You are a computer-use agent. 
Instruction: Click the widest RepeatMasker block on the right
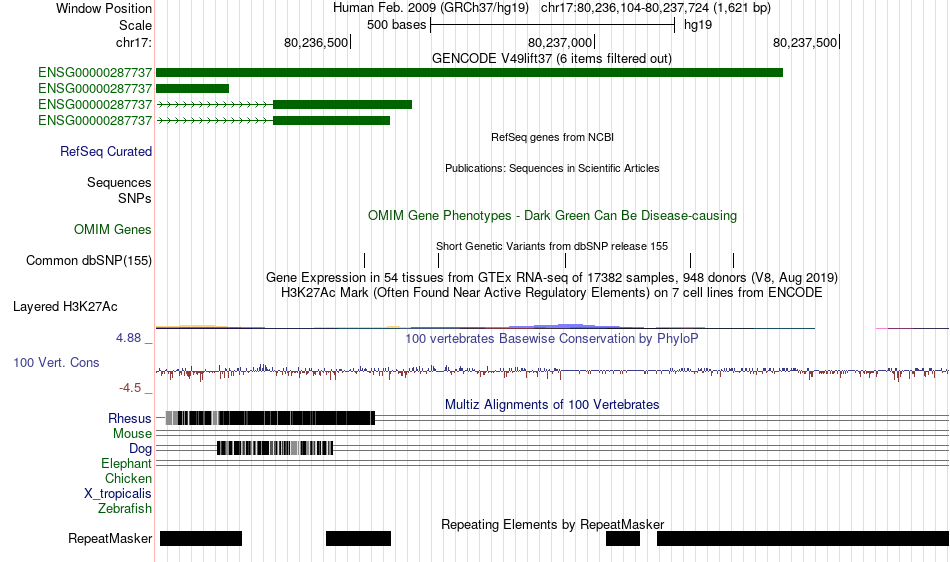pos(803,538)
